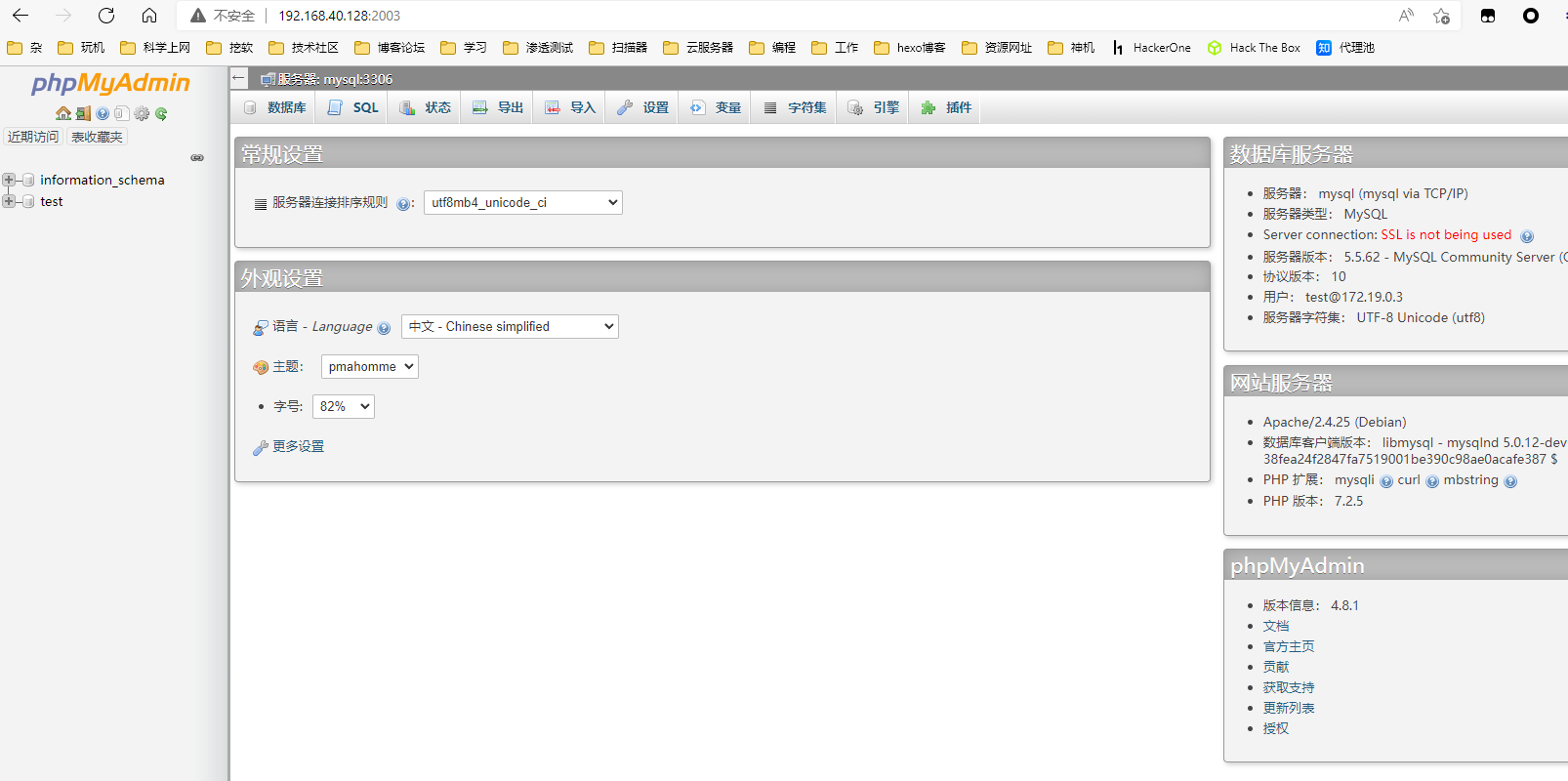Open HackerOne bookmark
This screenshot has width=1568, height=781.
[1151, 47]
